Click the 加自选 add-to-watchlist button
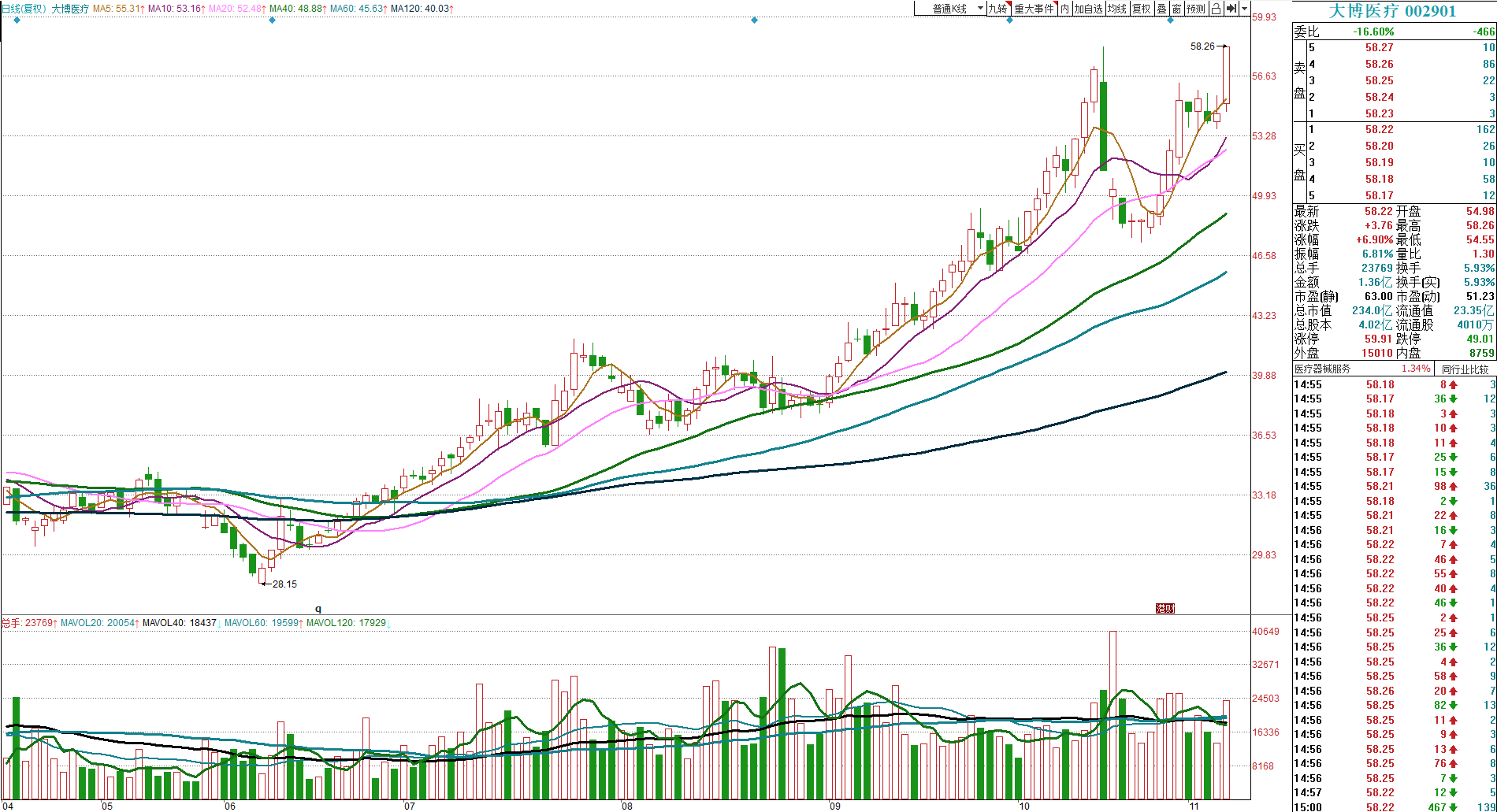This screenshot has height=812, width=1497. 1088,9
